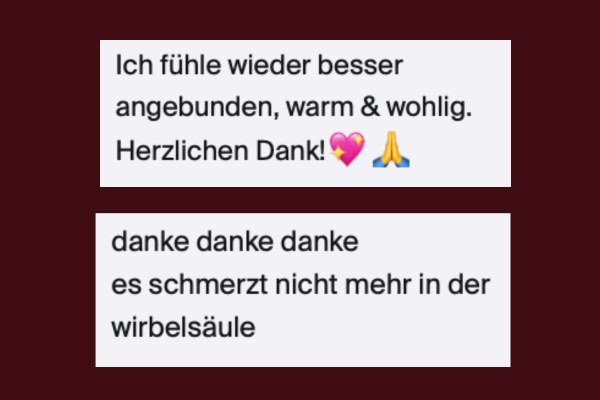Image resolution: width=600 pixels, height=400 pixels.
Task: Click the word 'fühle' in first message
Action: point(190,65)
